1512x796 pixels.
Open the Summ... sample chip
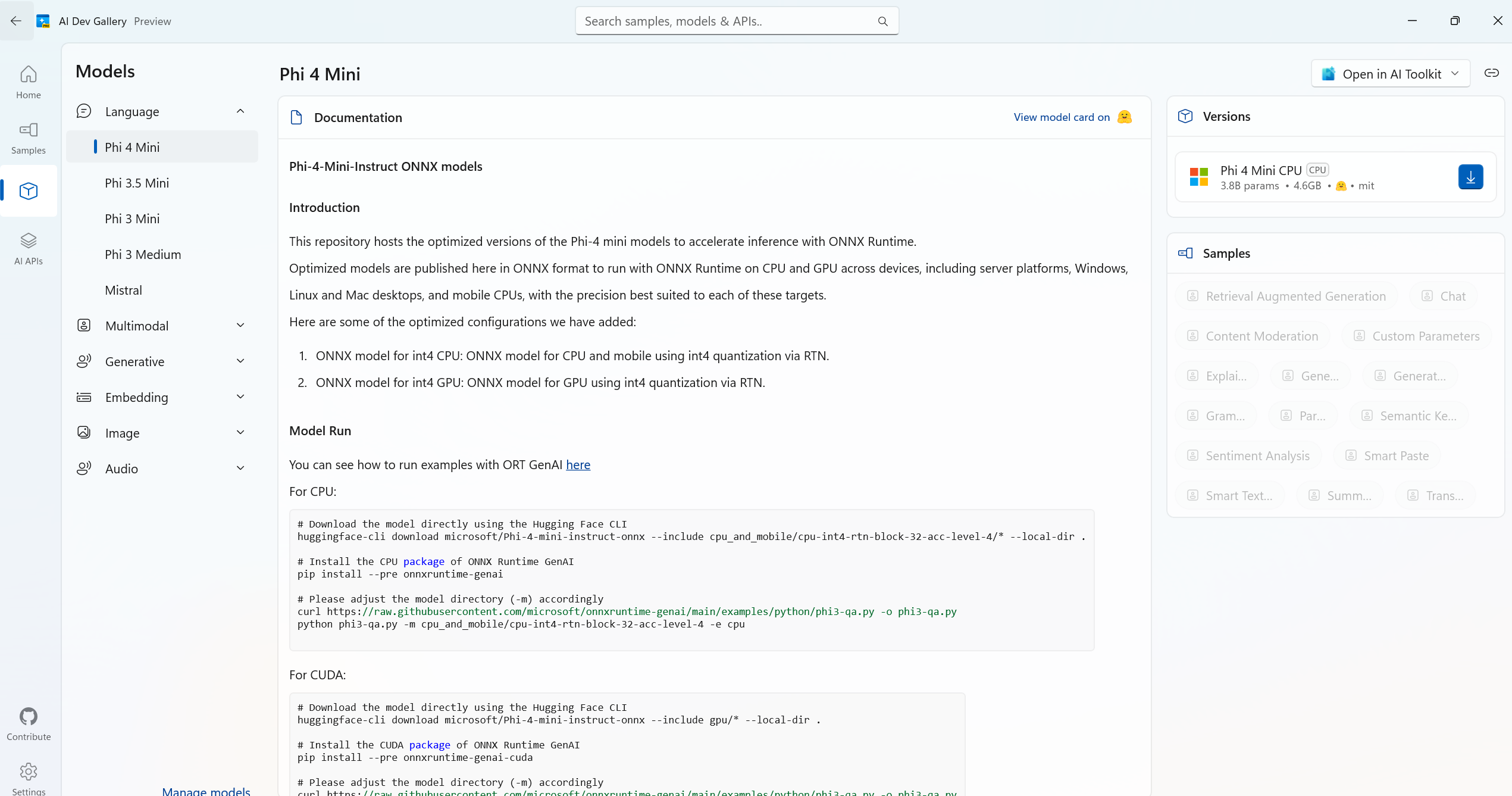(1340, 495)
